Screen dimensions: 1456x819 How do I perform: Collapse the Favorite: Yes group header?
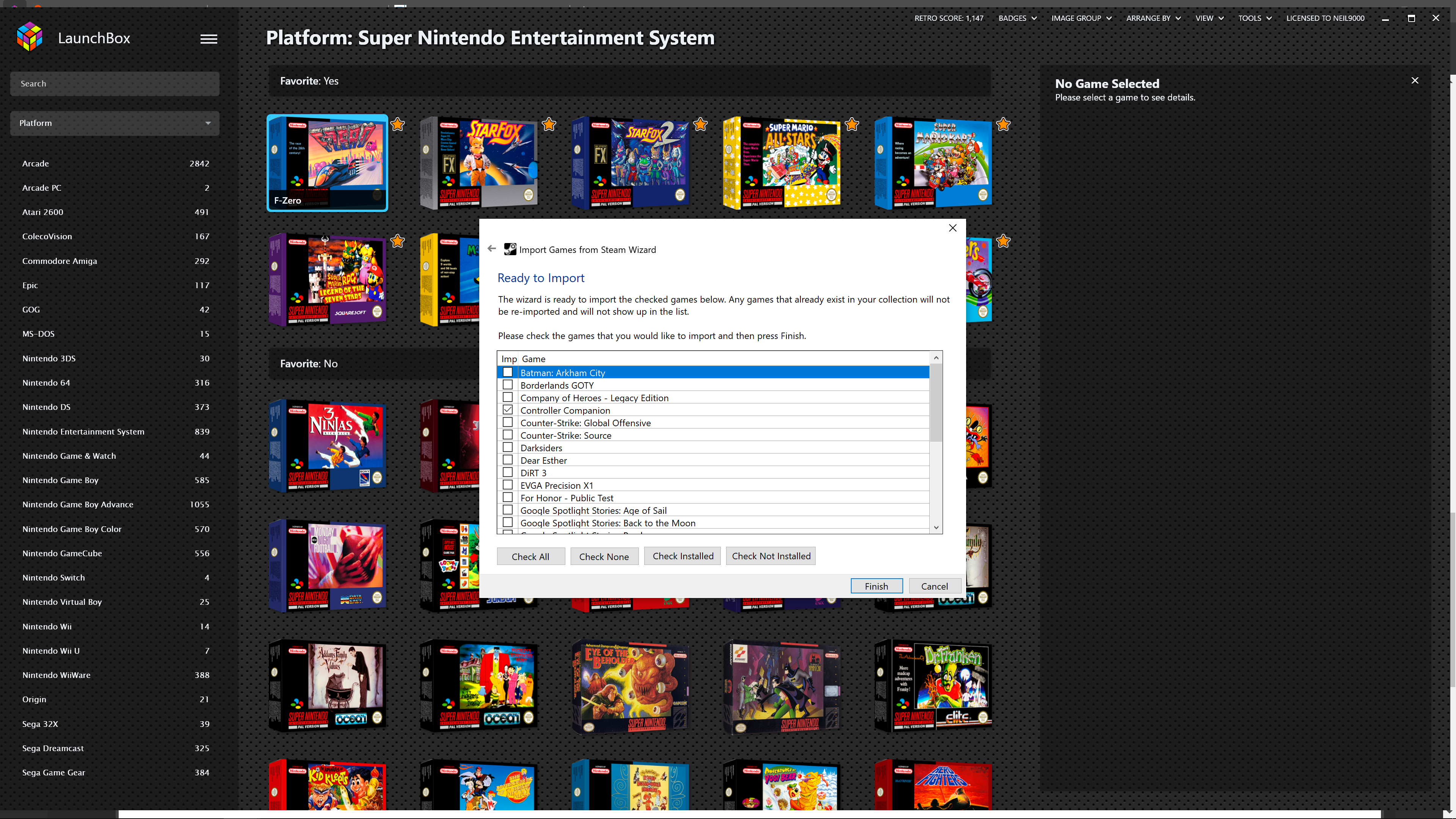pos(630,81)
